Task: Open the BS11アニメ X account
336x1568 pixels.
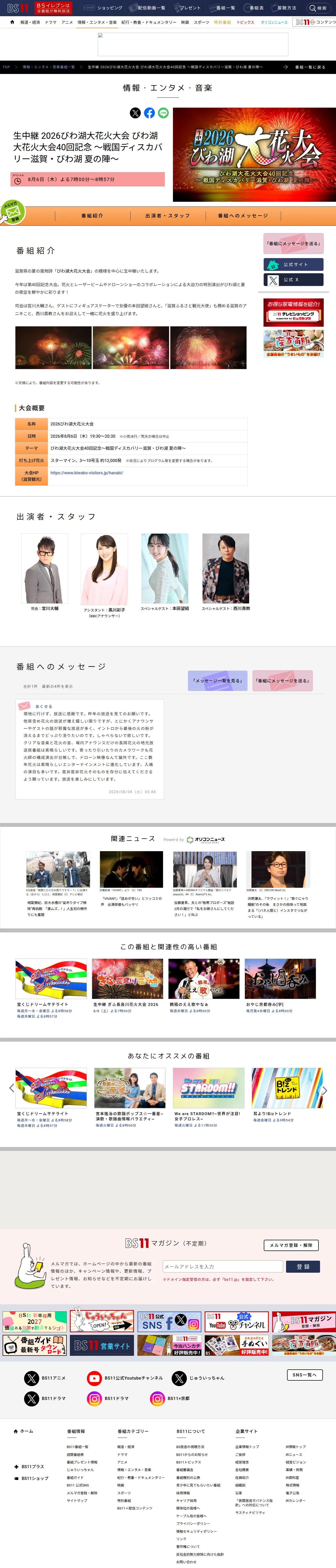Action: click(31, 1378)
